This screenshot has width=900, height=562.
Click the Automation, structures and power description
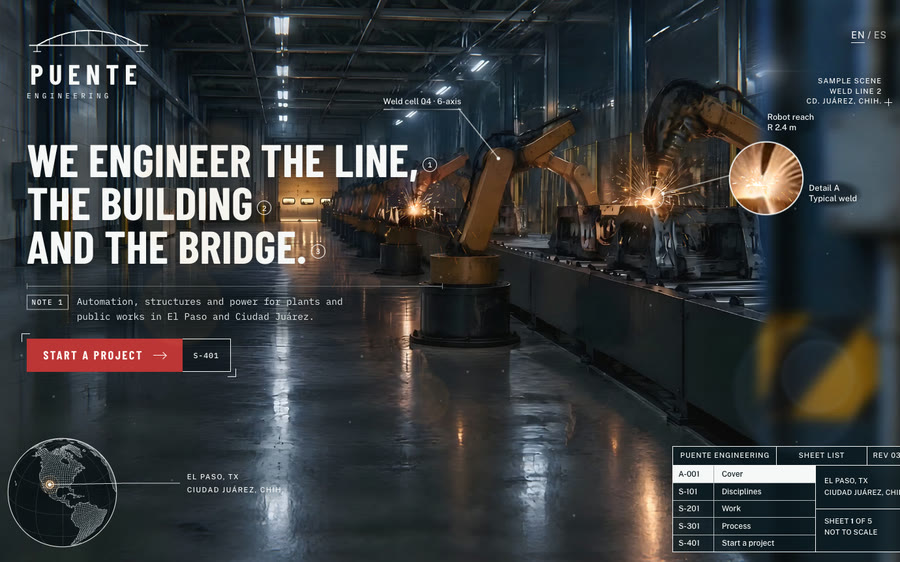pyautogui.click(x=210, y=309)
